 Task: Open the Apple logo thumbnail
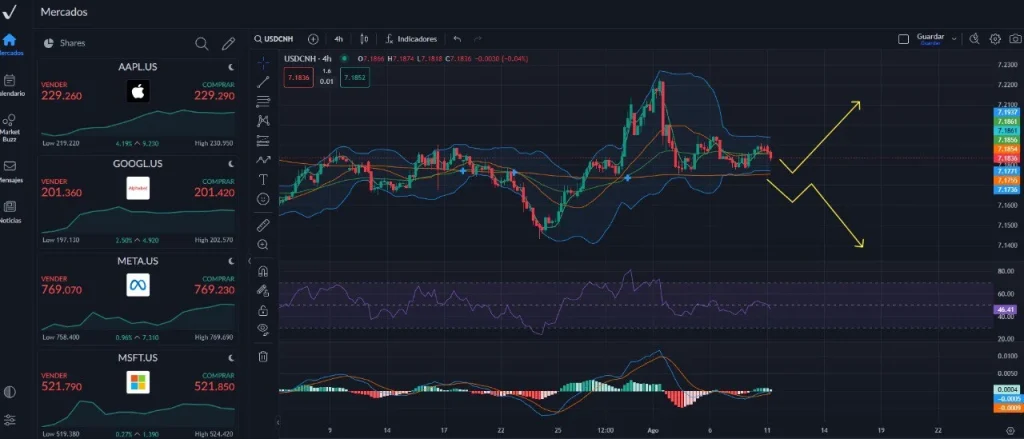coord(138,91)
